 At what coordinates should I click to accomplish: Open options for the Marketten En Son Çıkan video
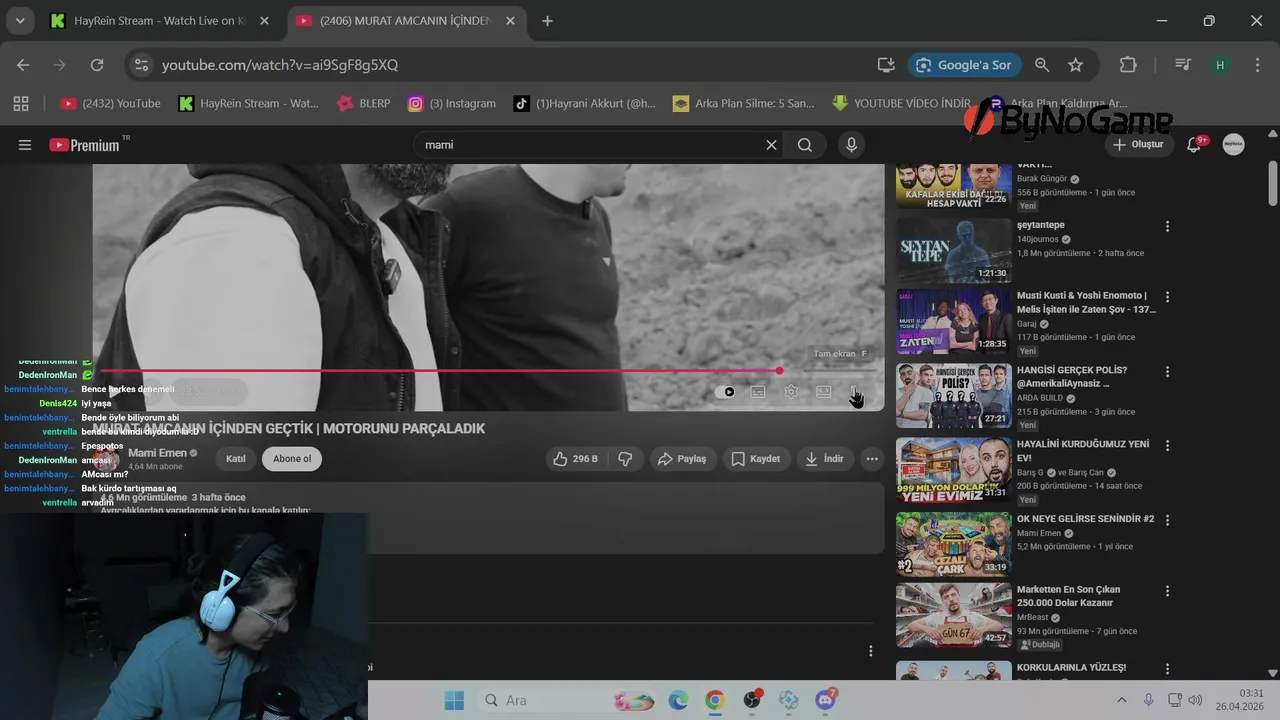(x=1167, y=591)
